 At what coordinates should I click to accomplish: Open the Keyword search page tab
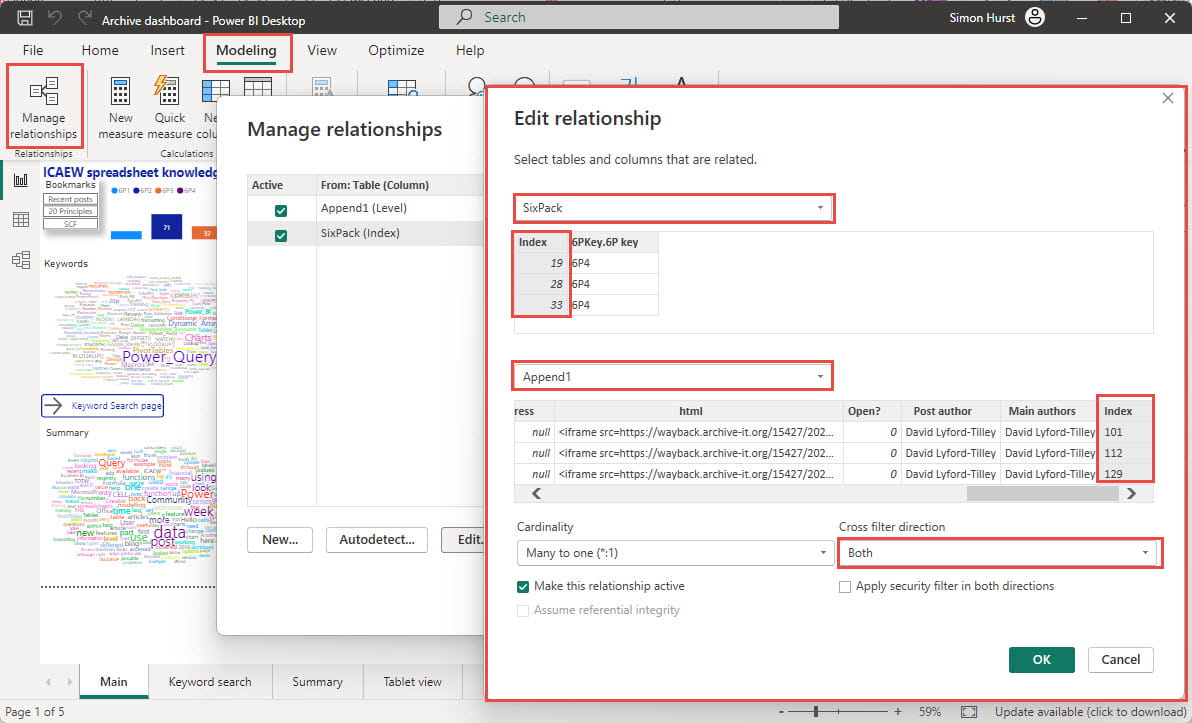tap(210, 682)
